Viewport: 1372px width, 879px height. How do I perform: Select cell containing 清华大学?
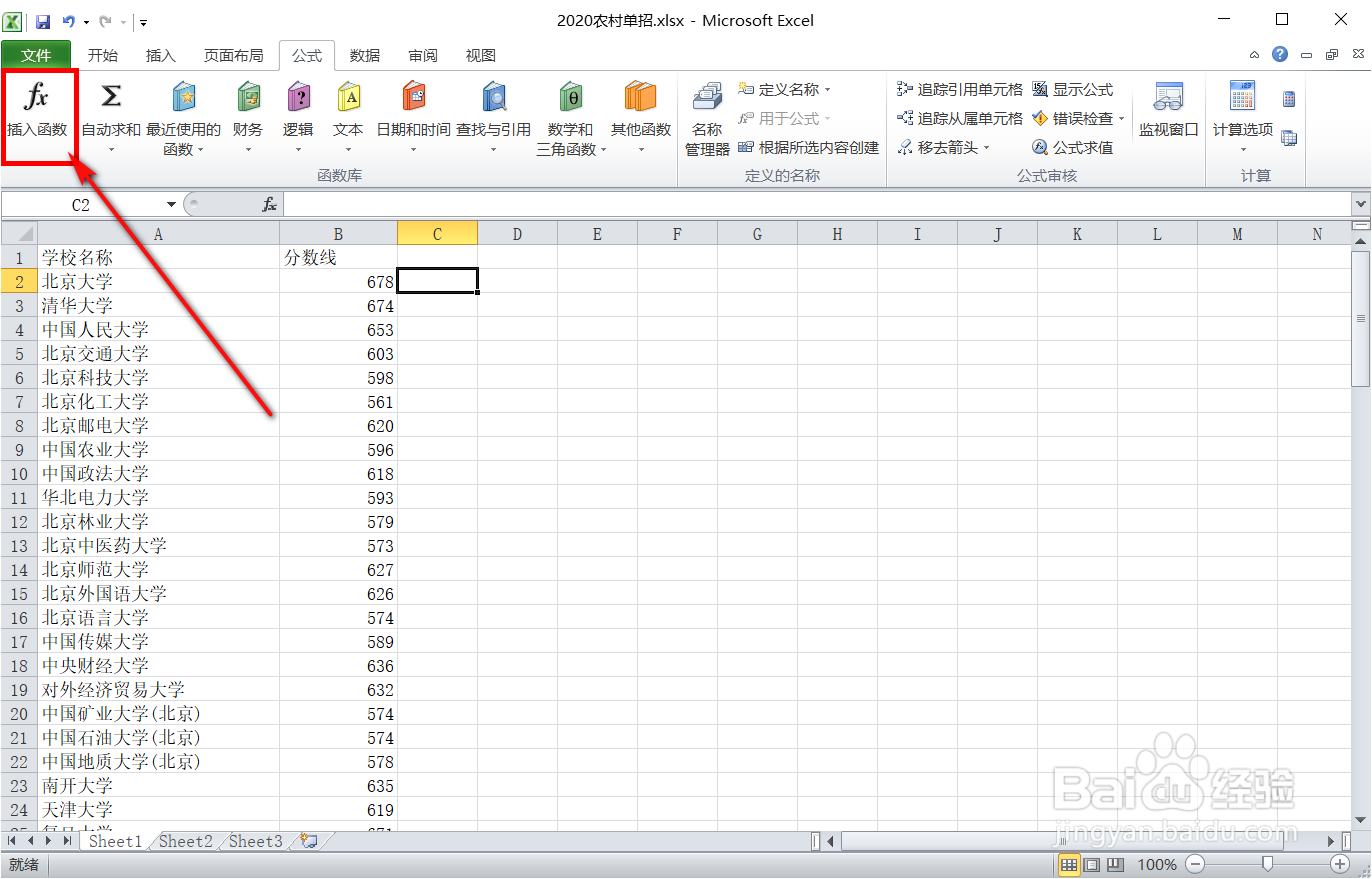point(159,306)
